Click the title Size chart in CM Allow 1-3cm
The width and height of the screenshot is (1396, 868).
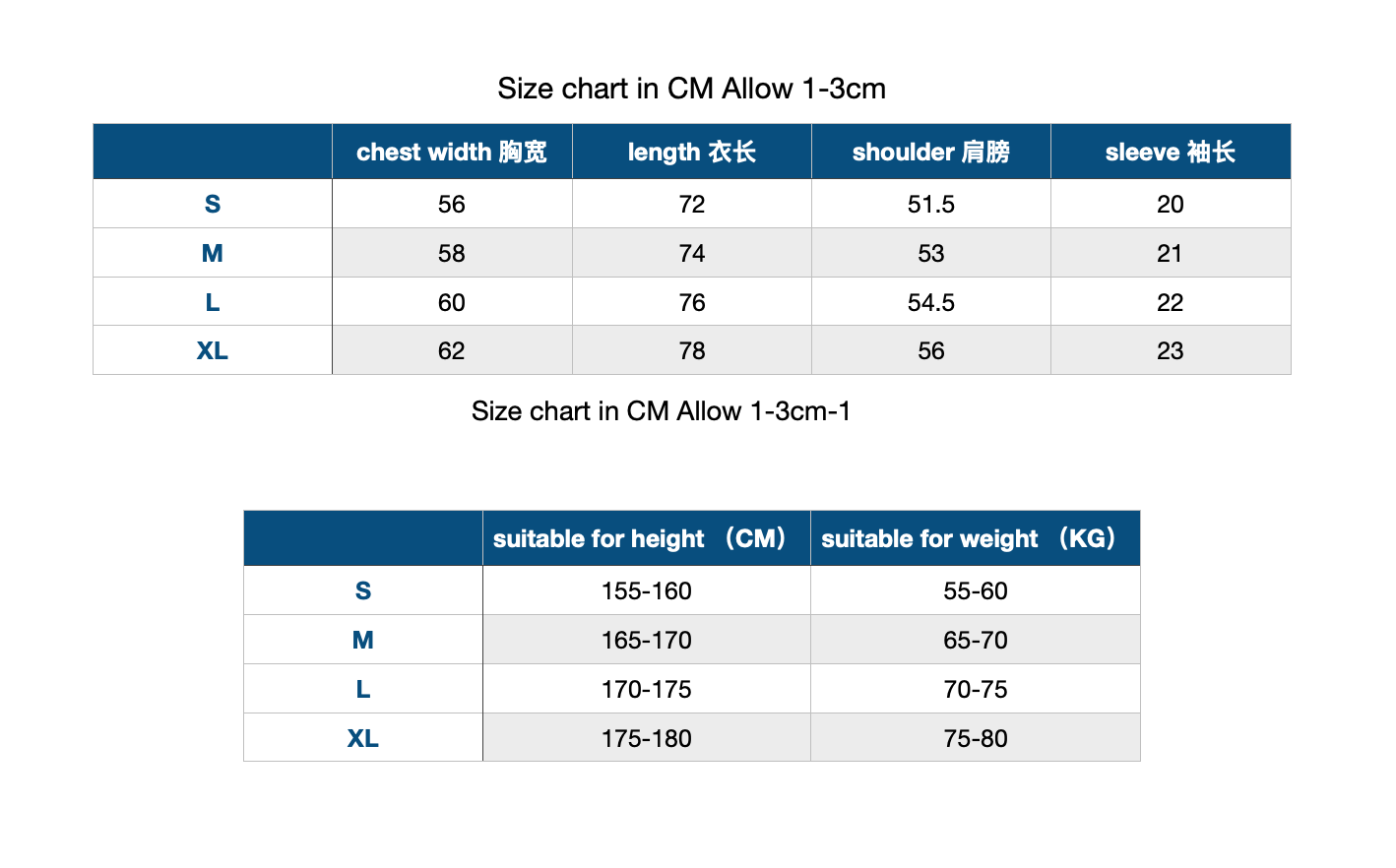point(692,89)
